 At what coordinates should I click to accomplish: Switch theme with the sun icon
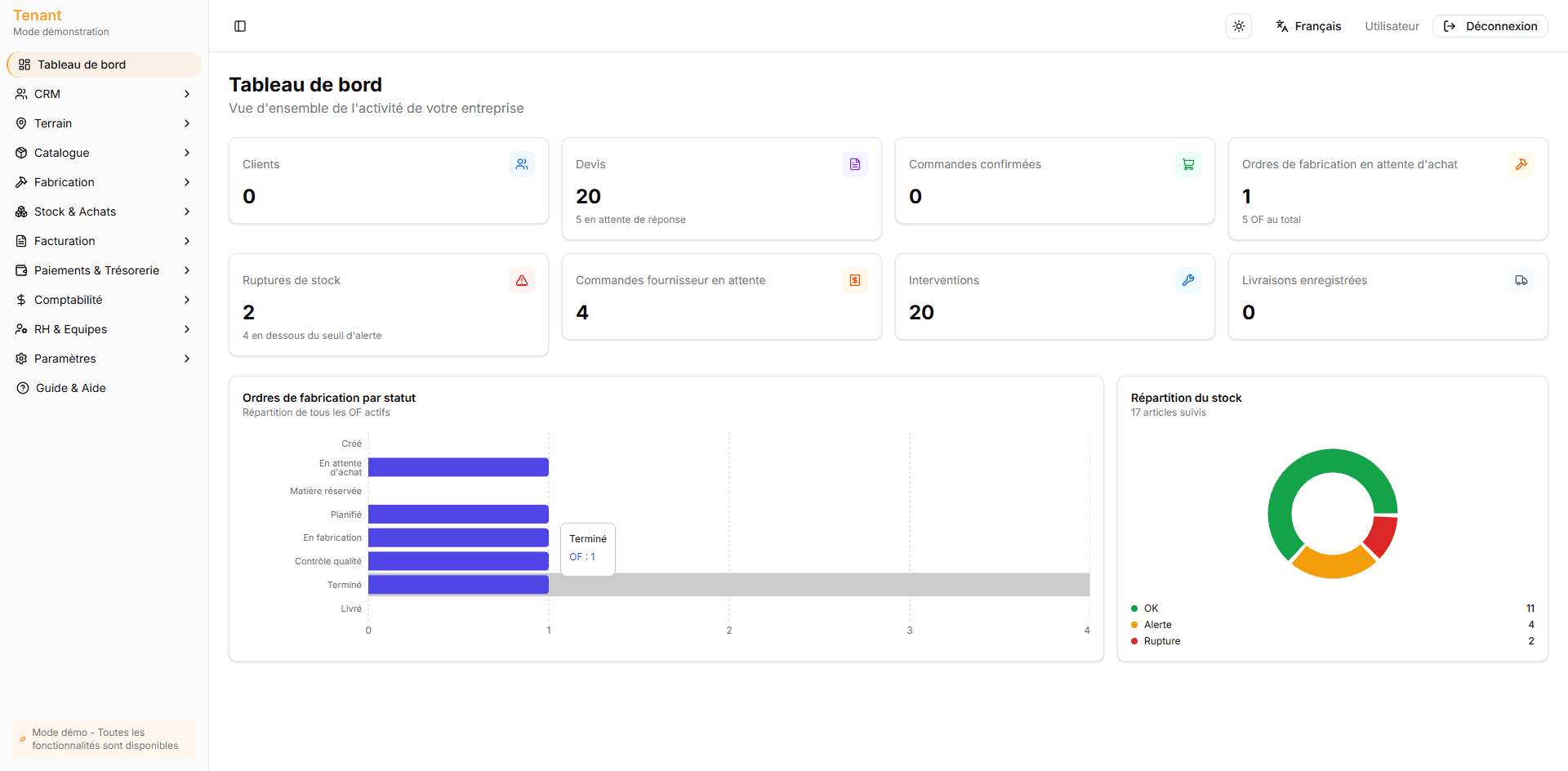click(x=1239, y=26)
